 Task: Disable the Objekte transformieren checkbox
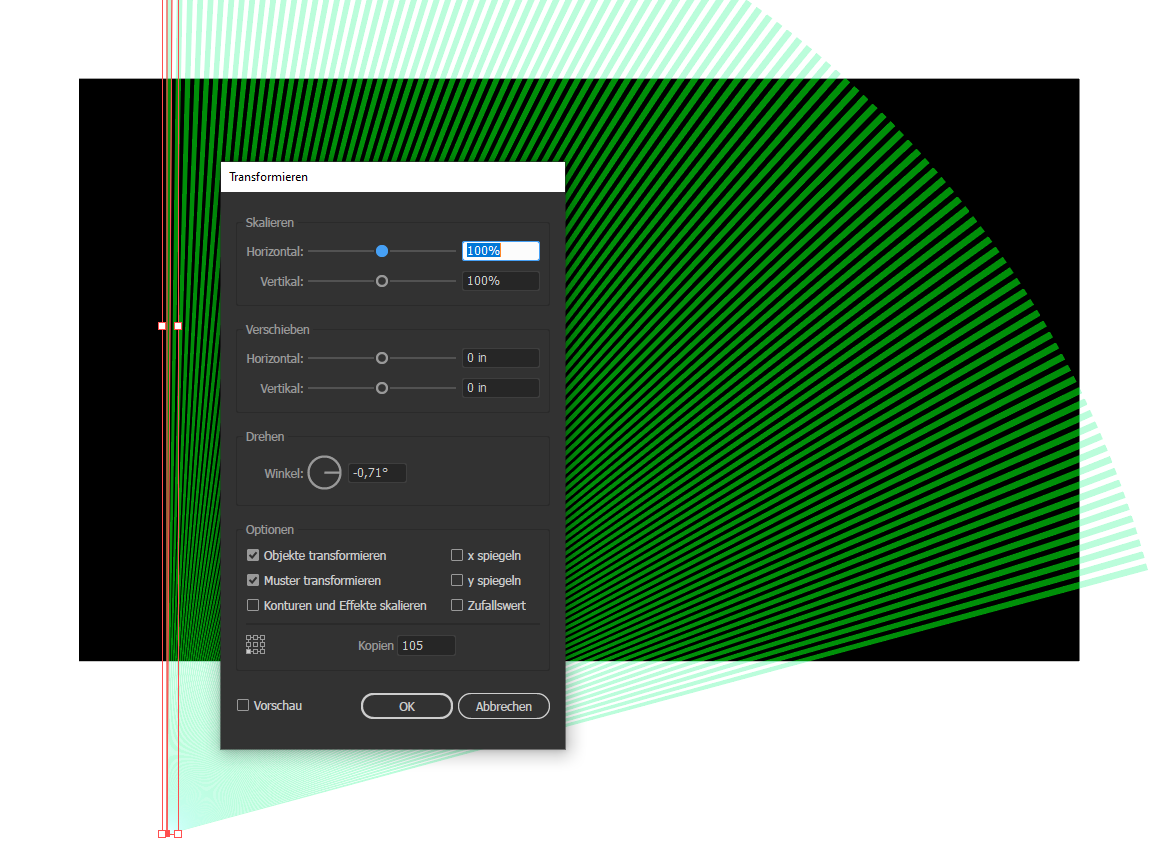point(253,555)
